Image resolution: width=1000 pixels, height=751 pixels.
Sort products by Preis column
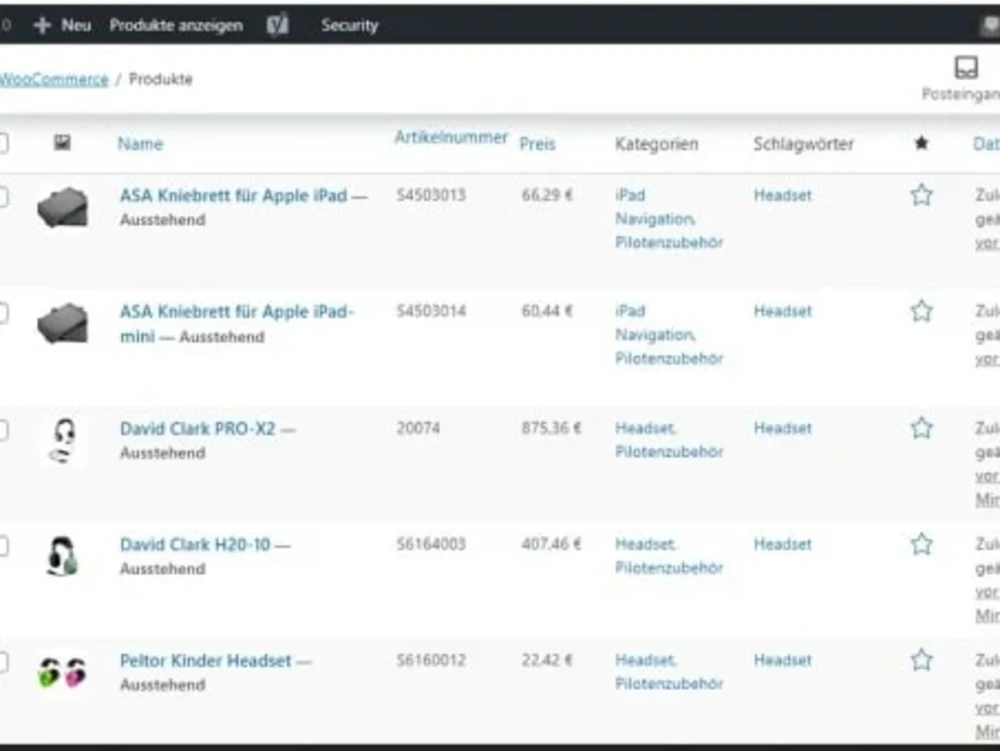point(537,144)
